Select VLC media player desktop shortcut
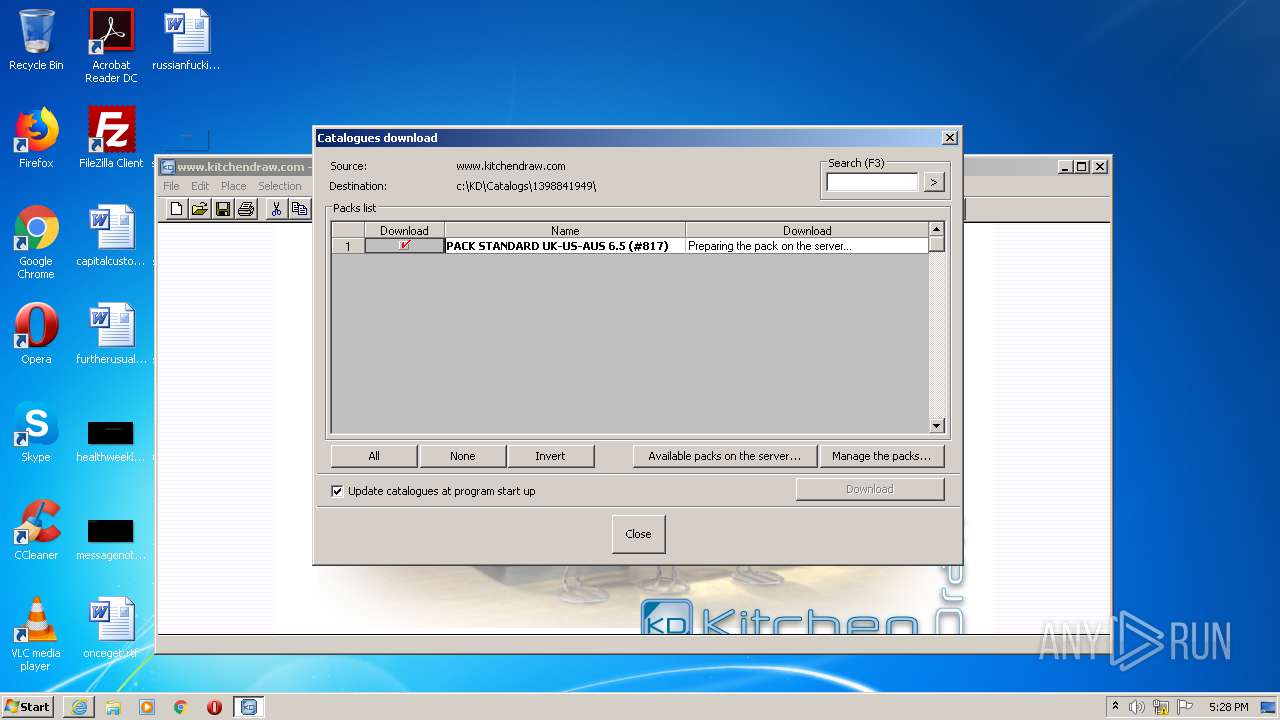 pos(36,634)
